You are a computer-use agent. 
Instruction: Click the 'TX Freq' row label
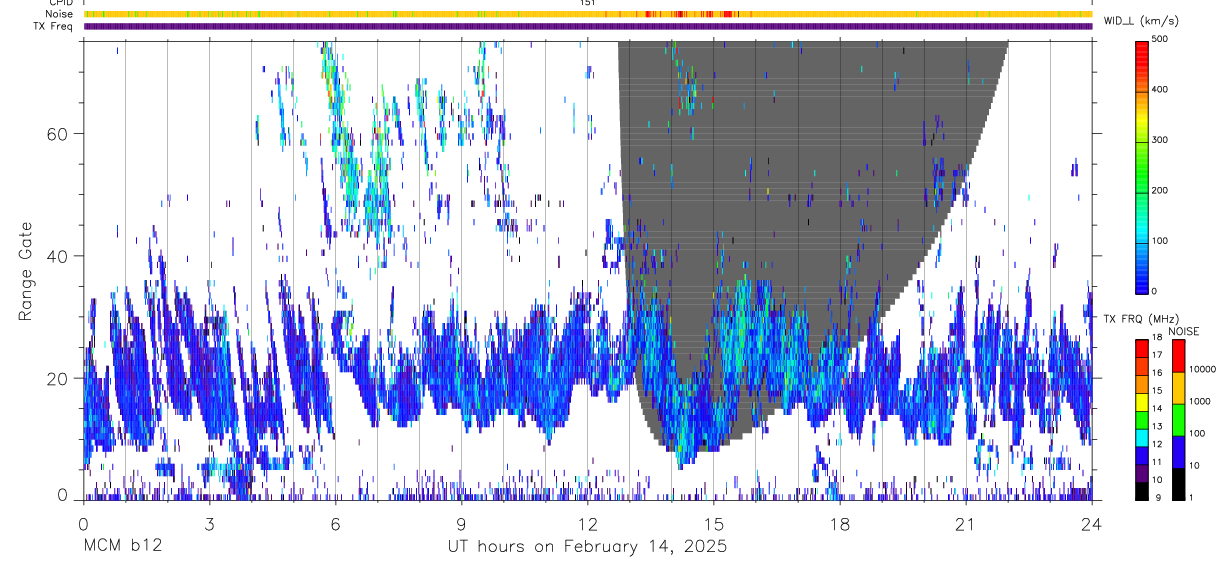click(x=55, y=26)
